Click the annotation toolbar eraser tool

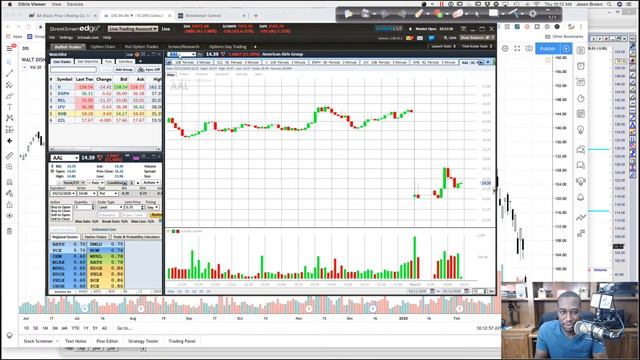point(458,13)
